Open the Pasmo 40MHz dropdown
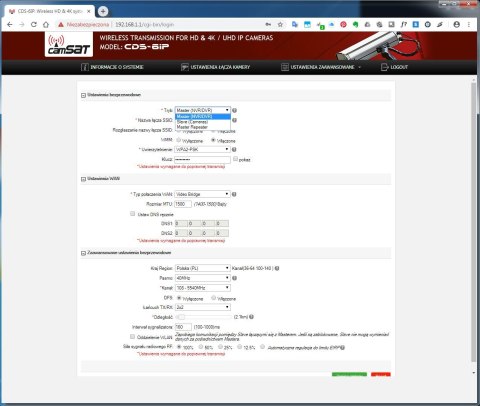Image resolution: width=480 pixels, height=406 pixels. 202,278
